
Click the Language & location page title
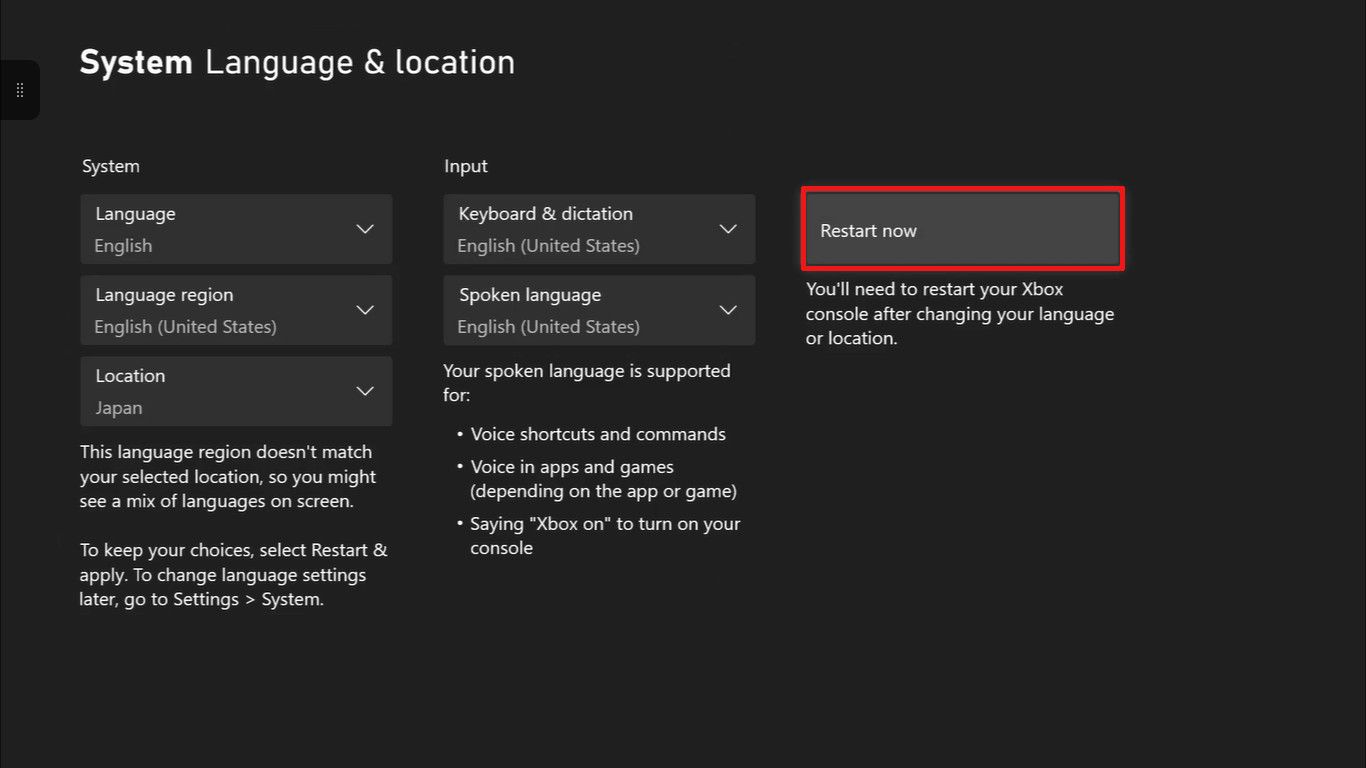[360, 62]
